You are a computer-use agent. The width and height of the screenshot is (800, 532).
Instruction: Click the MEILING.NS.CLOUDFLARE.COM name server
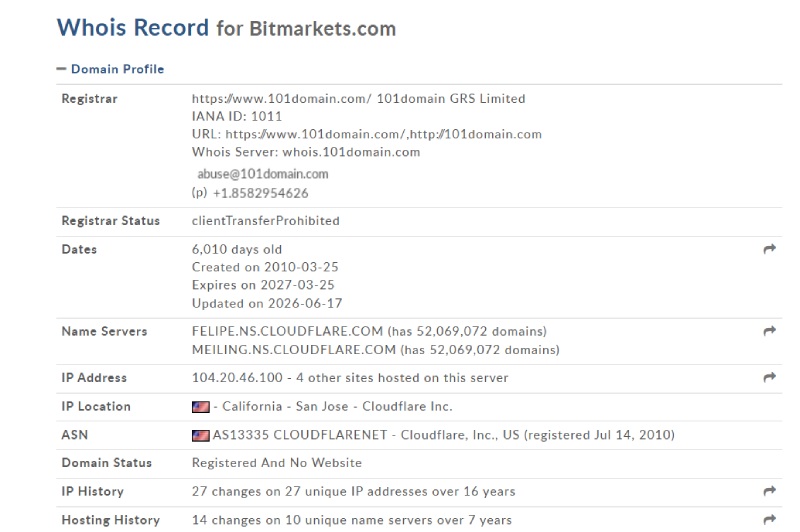coord(293,350)
